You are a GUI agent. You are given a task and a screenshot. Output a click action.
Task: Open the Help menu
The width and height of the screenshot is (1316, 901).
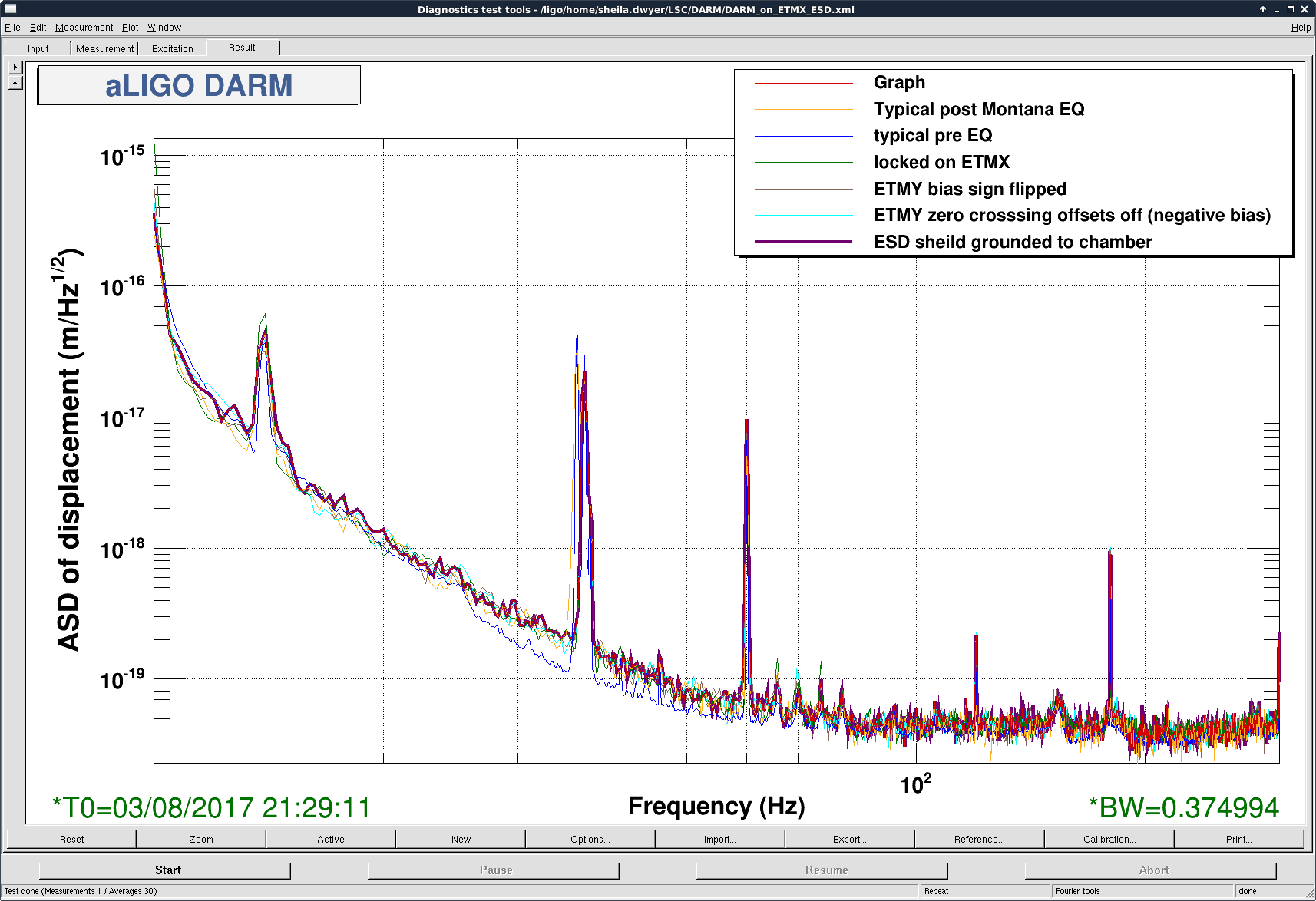[1301, 28]
